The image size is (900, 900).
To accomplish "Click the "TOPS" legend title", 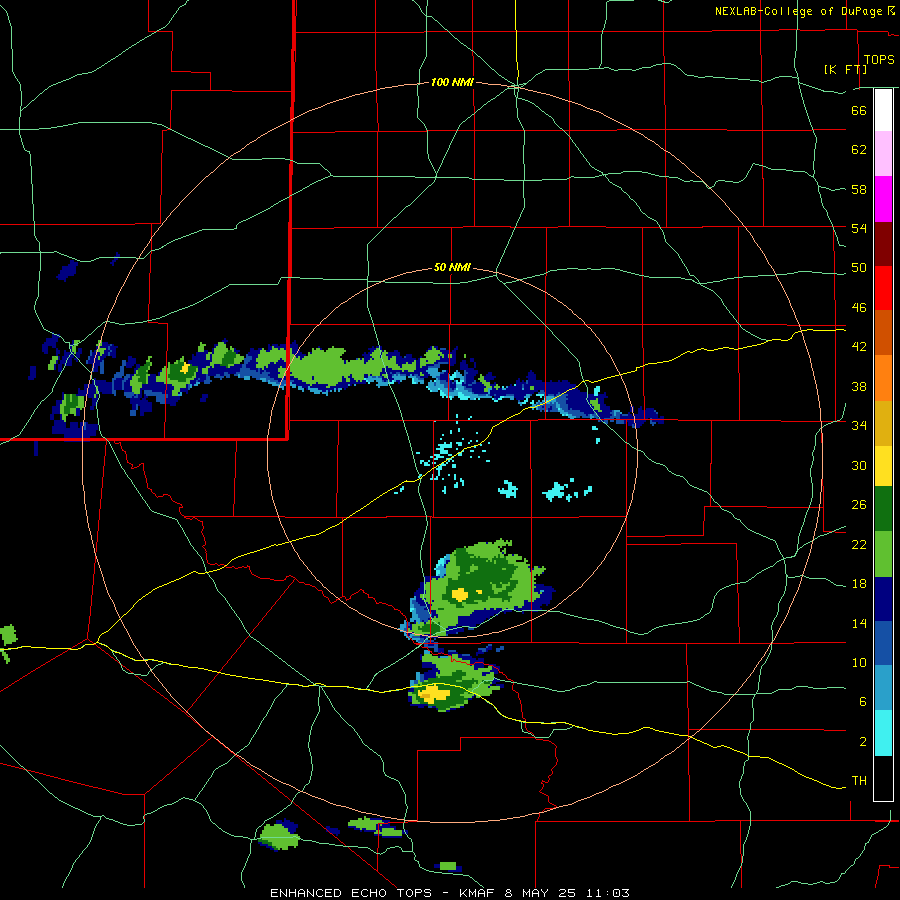I will pyautogui.click(x=879, y=60).
